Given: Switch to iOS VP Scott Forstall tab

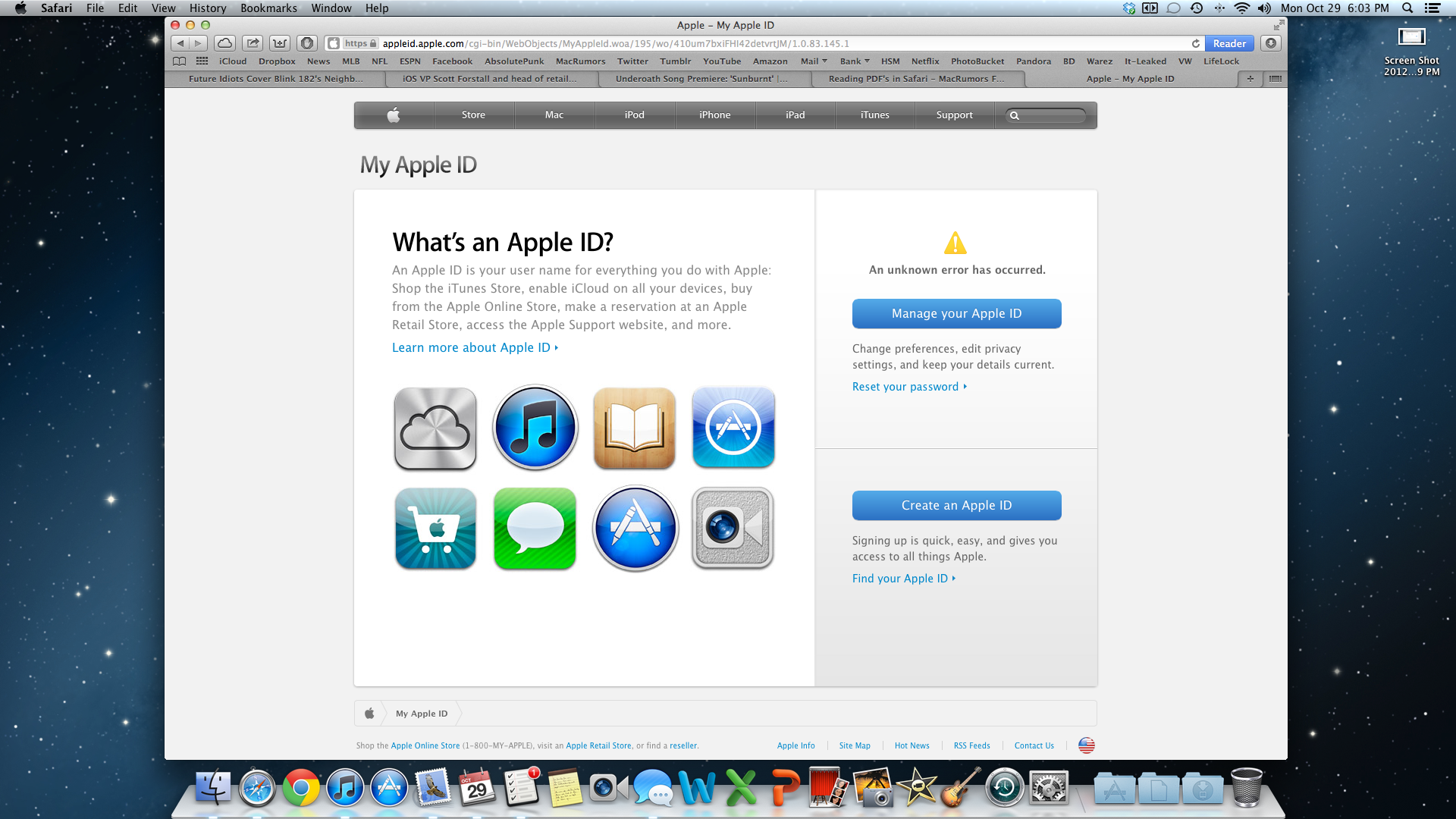Looking at the screenshot, I should point(489,79).
